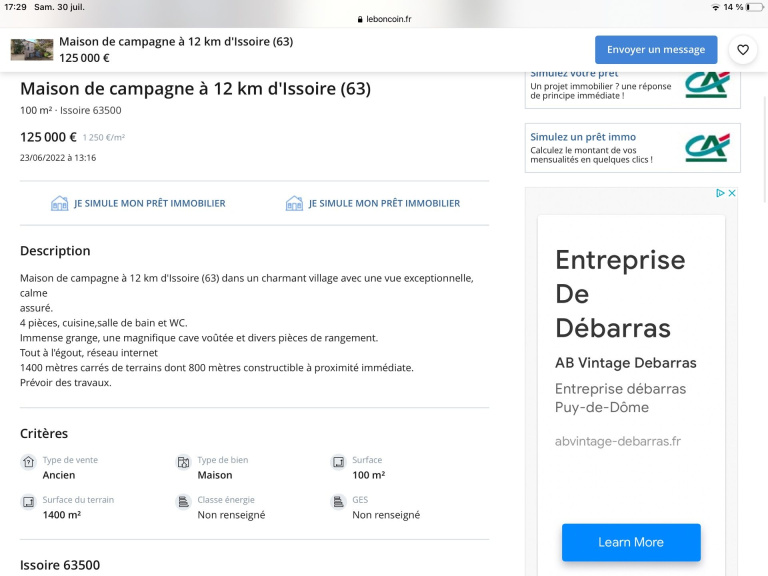Image resolution: width=768 pixels, height=576 pixels.
Task: Tap the battery indicator in the status bar
Action: 752,7
